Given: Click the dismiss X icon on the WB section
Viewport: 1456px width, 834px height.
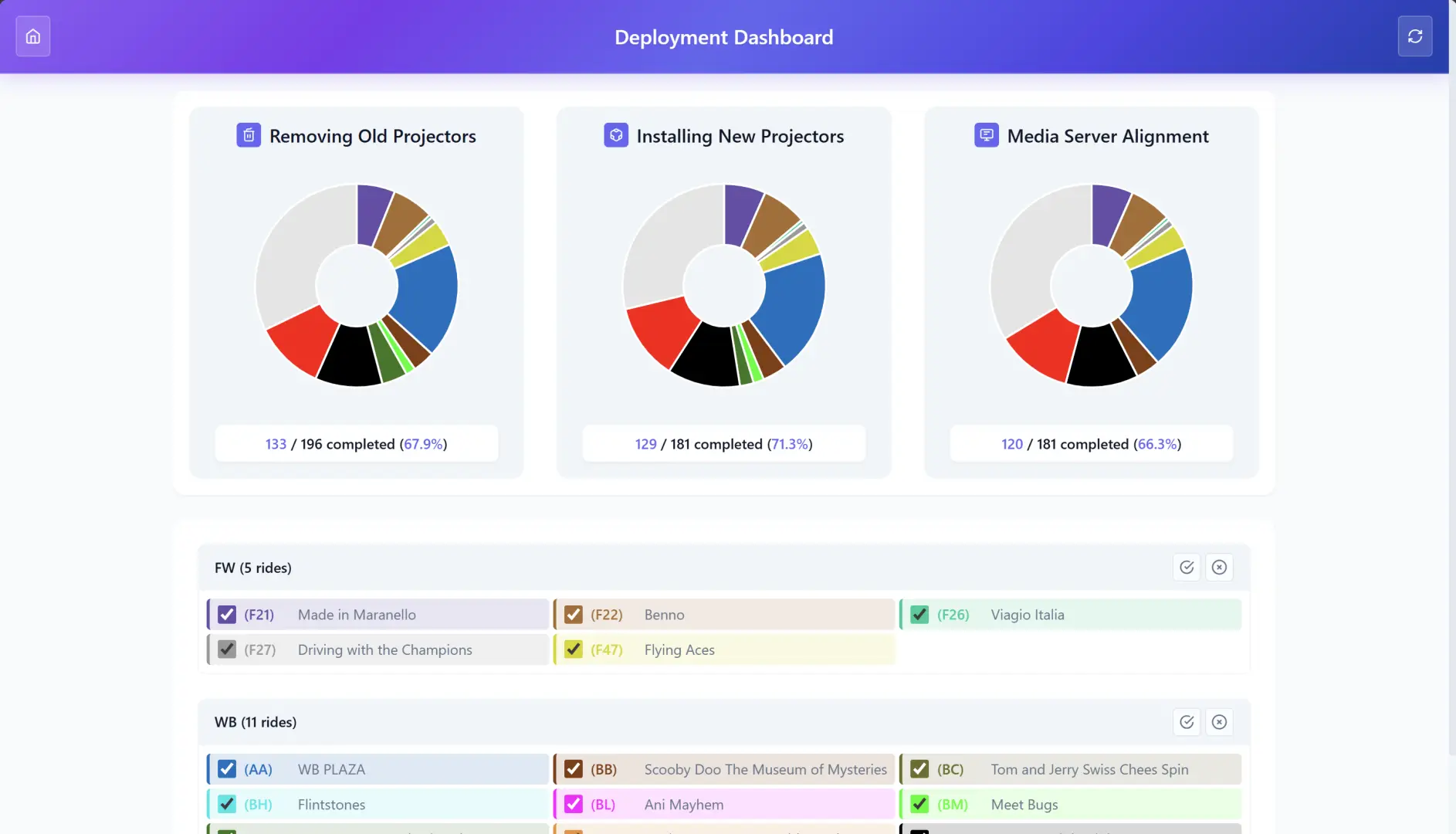Looking at the screenshot, I should click(x=1220, y=722).
